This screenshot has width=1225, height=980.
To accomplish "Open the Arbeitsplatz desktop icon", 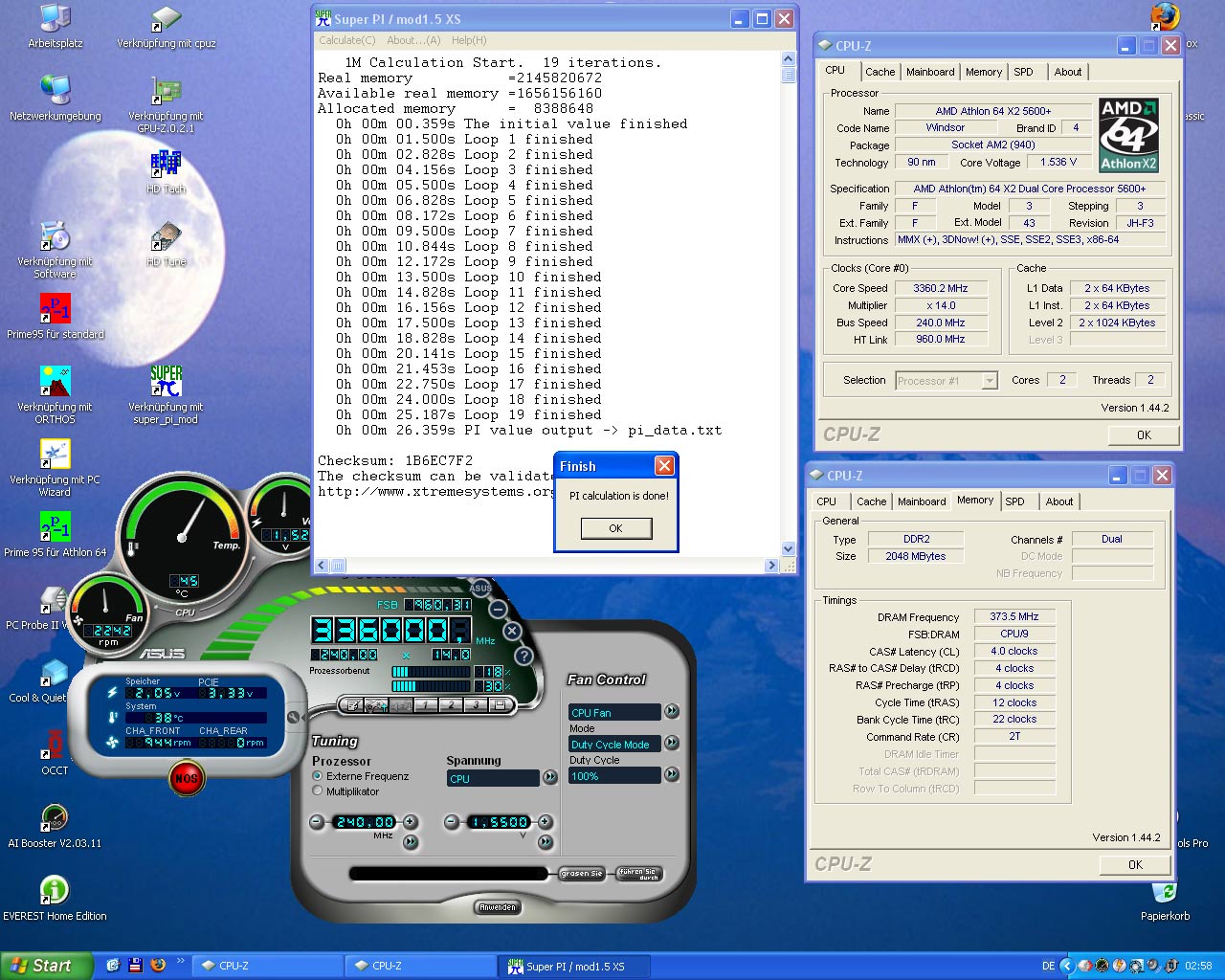I will pos(56,26).
